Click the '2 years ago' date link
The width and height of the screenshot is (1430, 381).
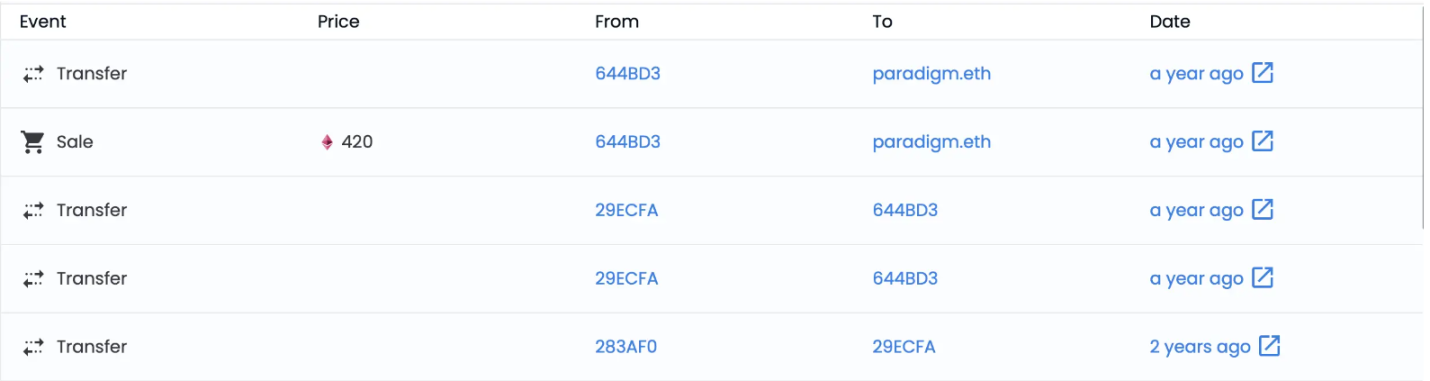1200,347
